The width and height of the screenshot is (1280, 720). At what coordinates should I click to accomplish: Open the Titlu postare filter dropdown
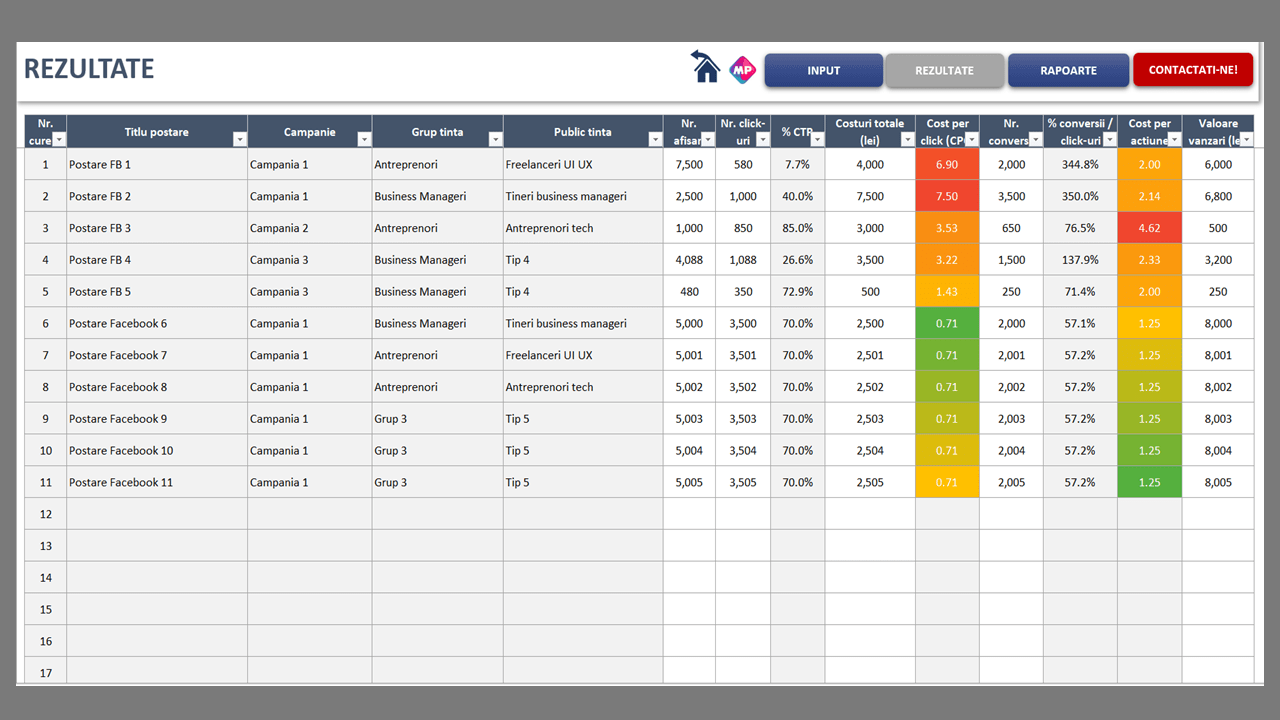click(239, 140)
